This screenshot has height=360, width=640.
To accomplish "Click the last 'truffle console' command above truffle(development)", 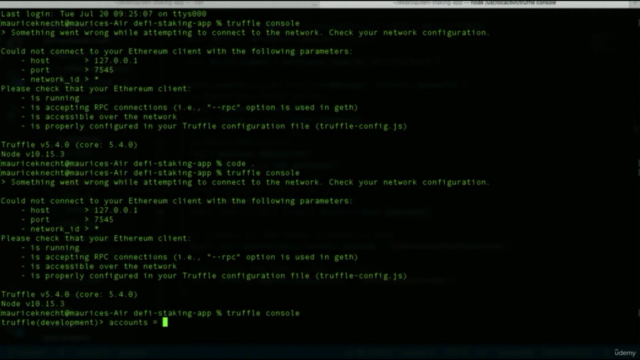I will 263,313.
